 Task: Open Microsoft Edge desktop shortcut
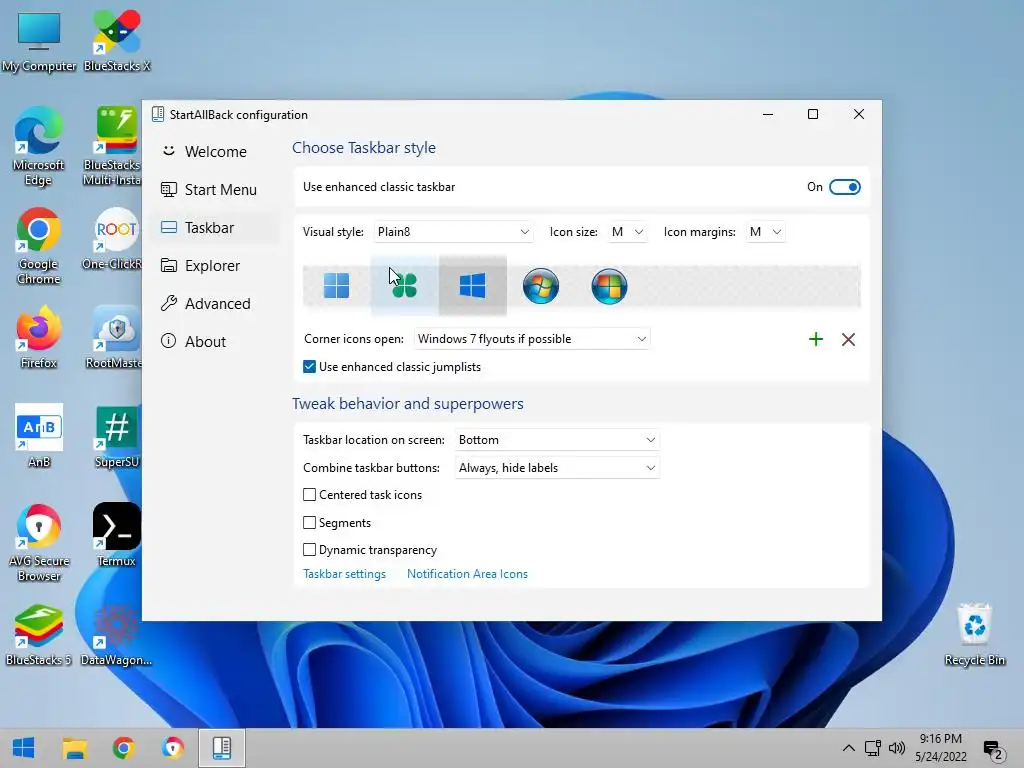point(39,148)
